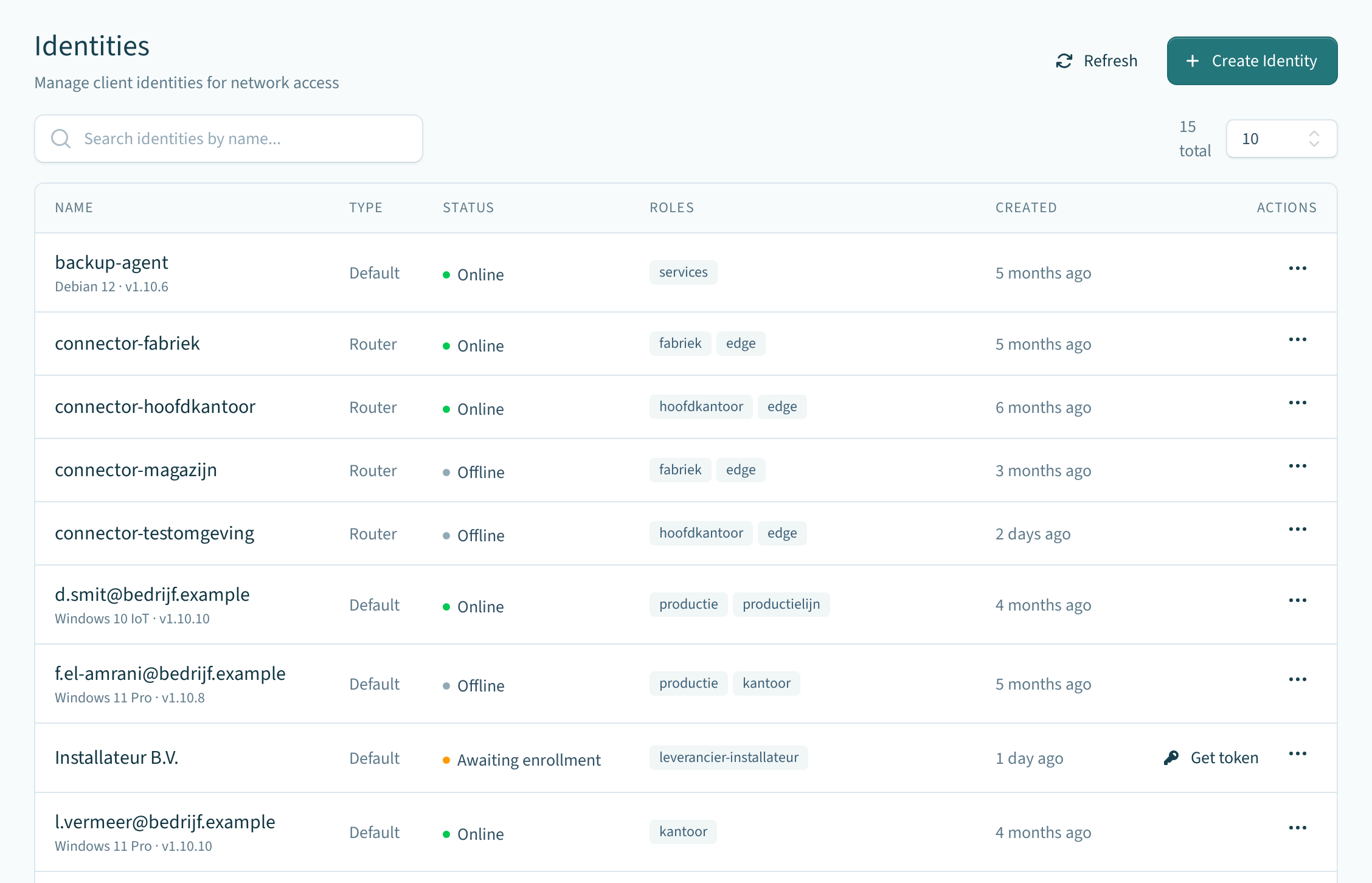
Task: Click "6 months ago" created date
Action: [1043, 407]
